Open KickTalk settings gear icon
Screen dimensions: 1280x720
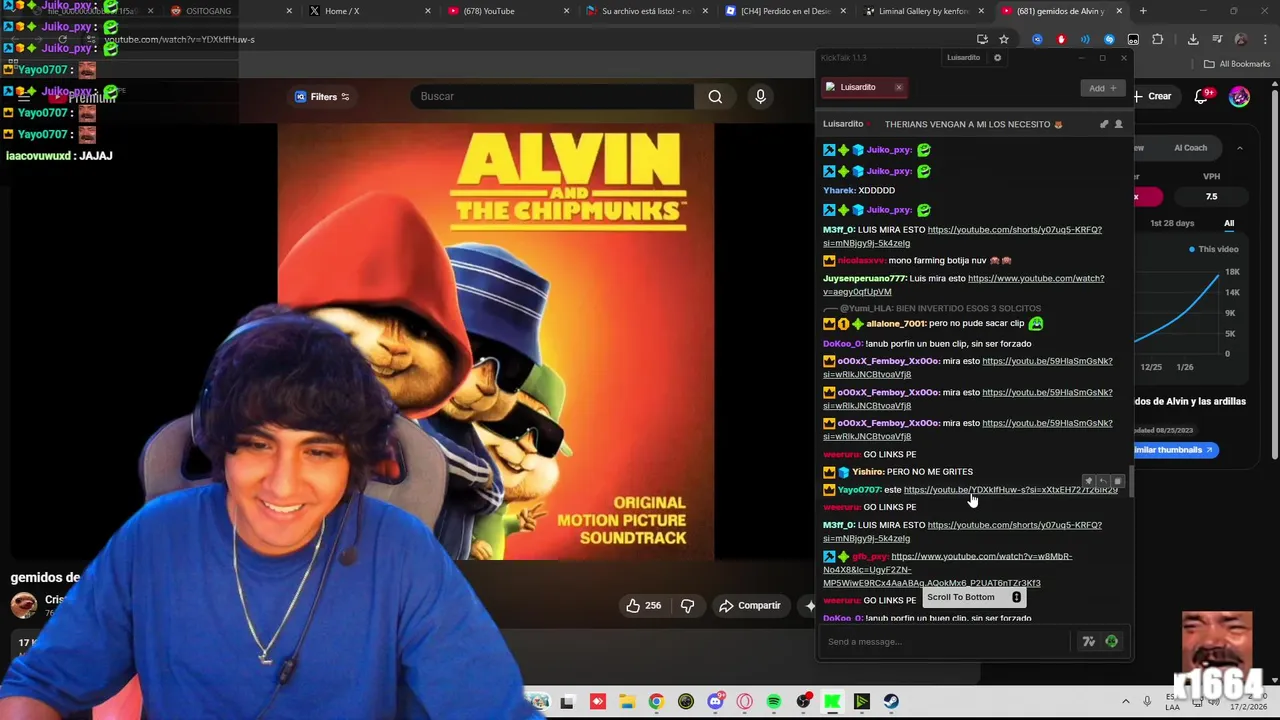click(997, 57)
